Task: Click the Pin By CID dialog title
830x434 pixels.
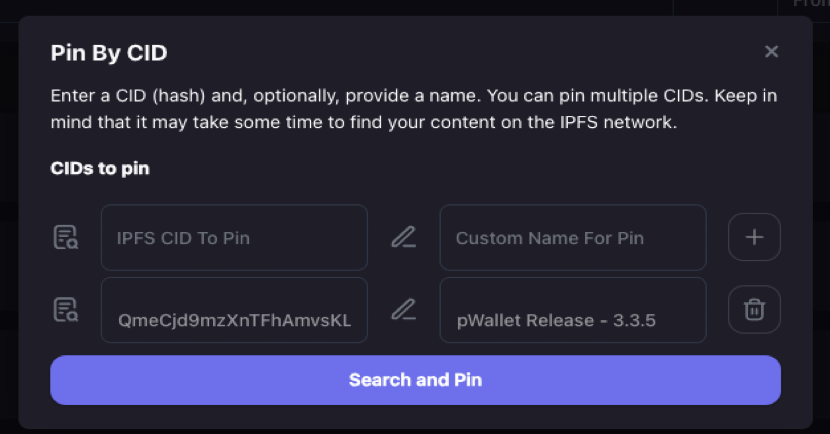Action: [108, 53]
